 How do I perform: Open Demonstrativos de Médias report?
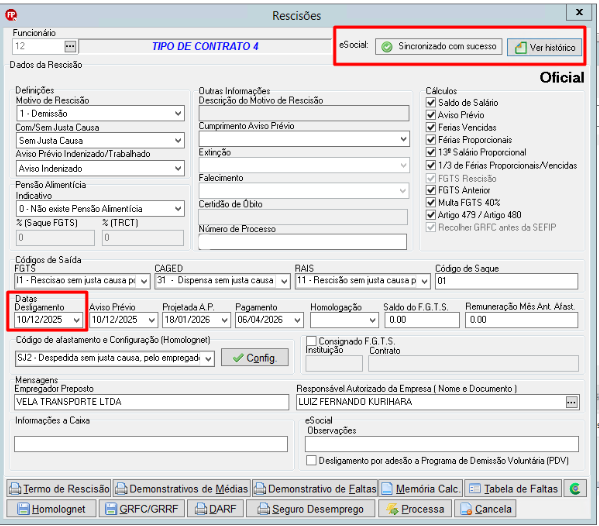coord(182,488)
